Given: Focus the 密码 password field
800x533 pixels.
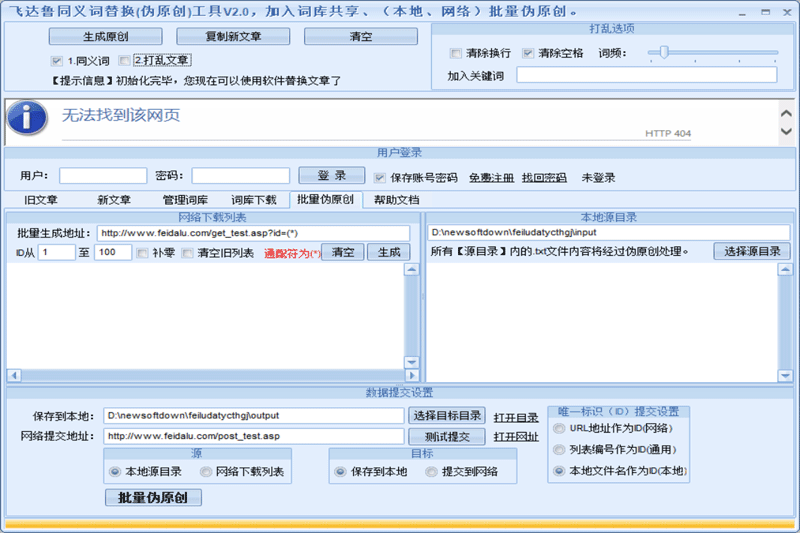Looking at the screenshot, I should [x=241, y=175].
